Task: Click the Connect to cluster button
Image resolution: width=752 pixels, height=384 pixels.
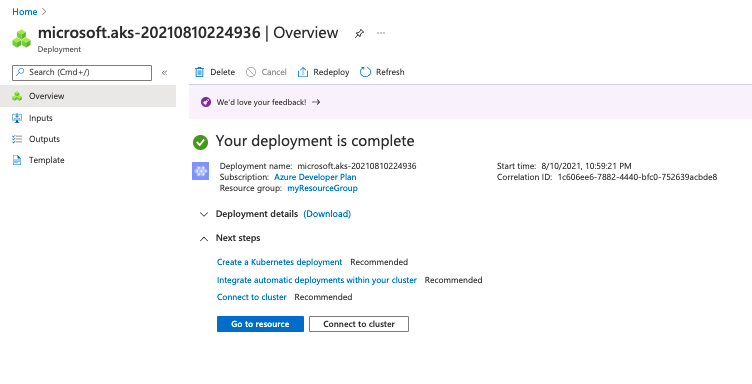Action: (x=359, y=324)
